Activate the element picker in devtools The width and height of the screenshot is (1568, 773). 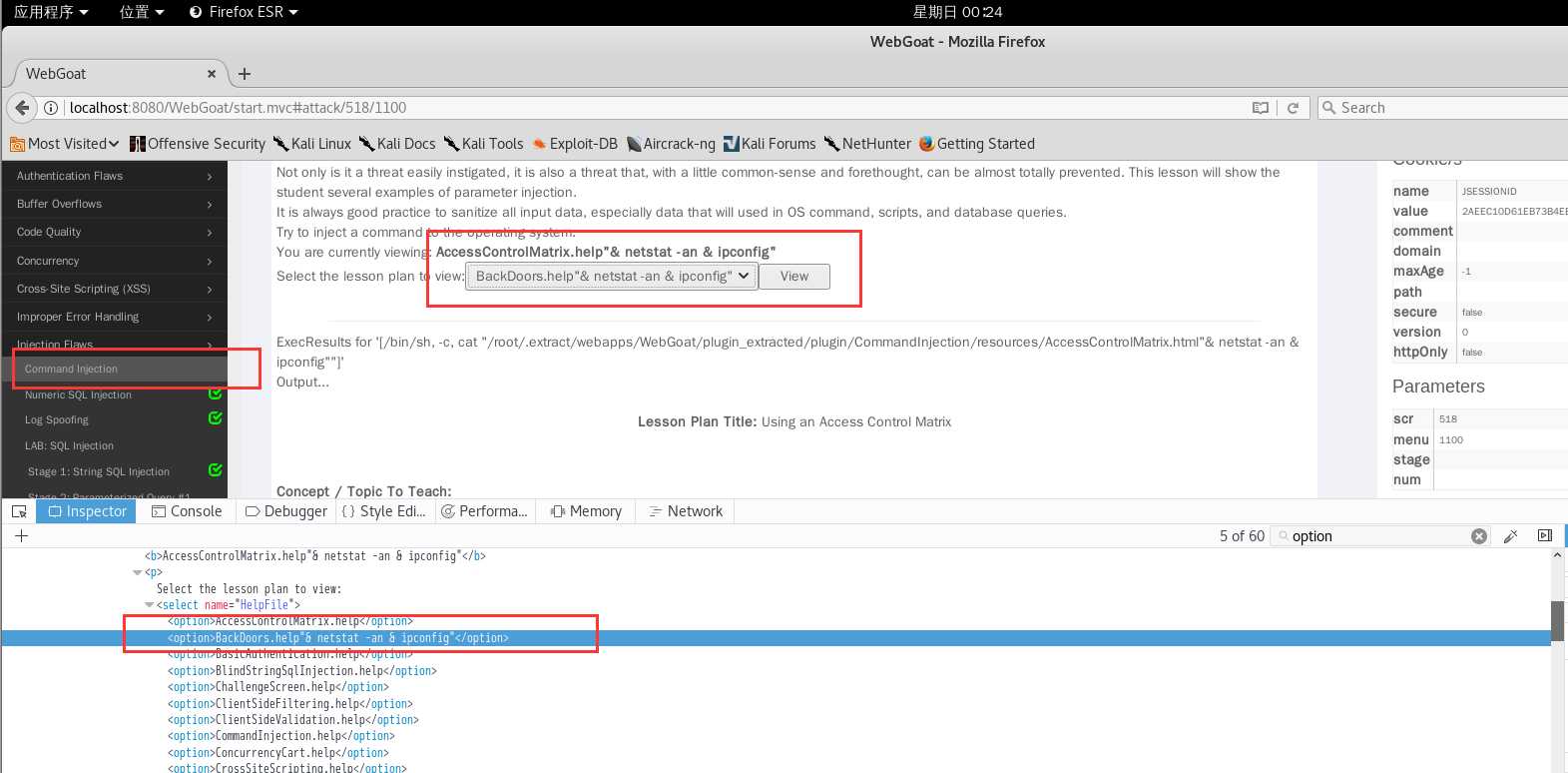tap(19, 511)
